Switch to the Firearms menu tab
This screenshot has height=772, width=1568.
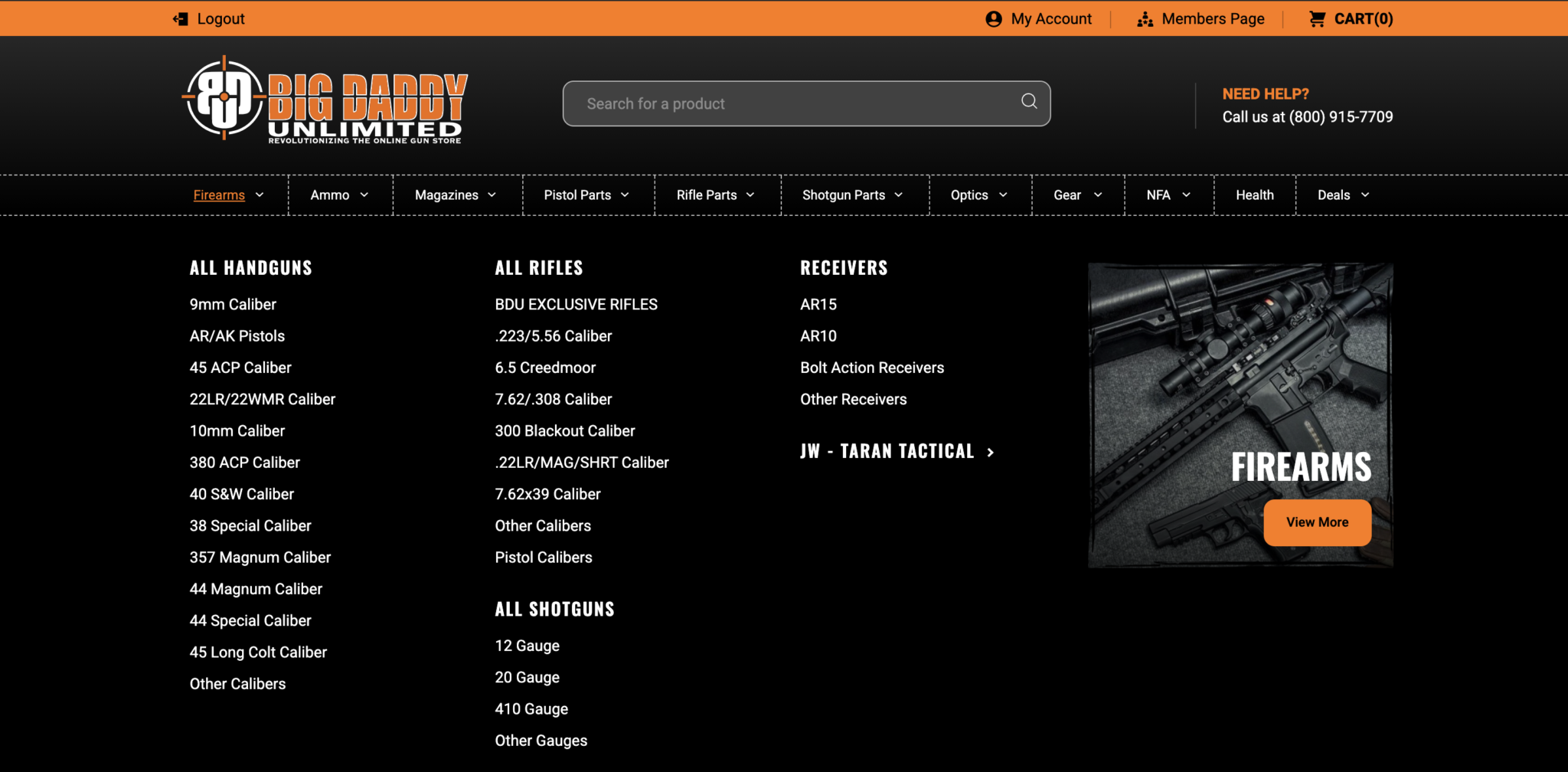(218, 195)
